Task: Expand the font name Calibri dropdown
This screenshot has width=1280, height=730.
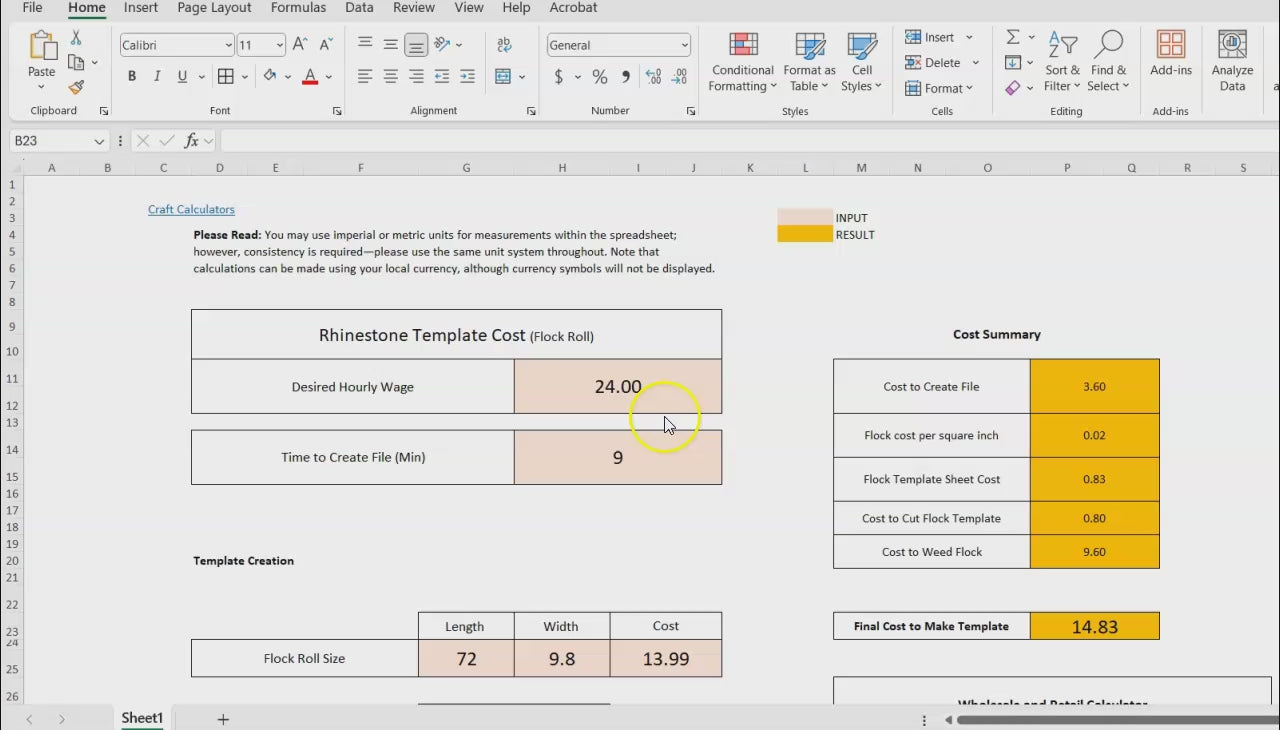Action: tap(228, 45)
